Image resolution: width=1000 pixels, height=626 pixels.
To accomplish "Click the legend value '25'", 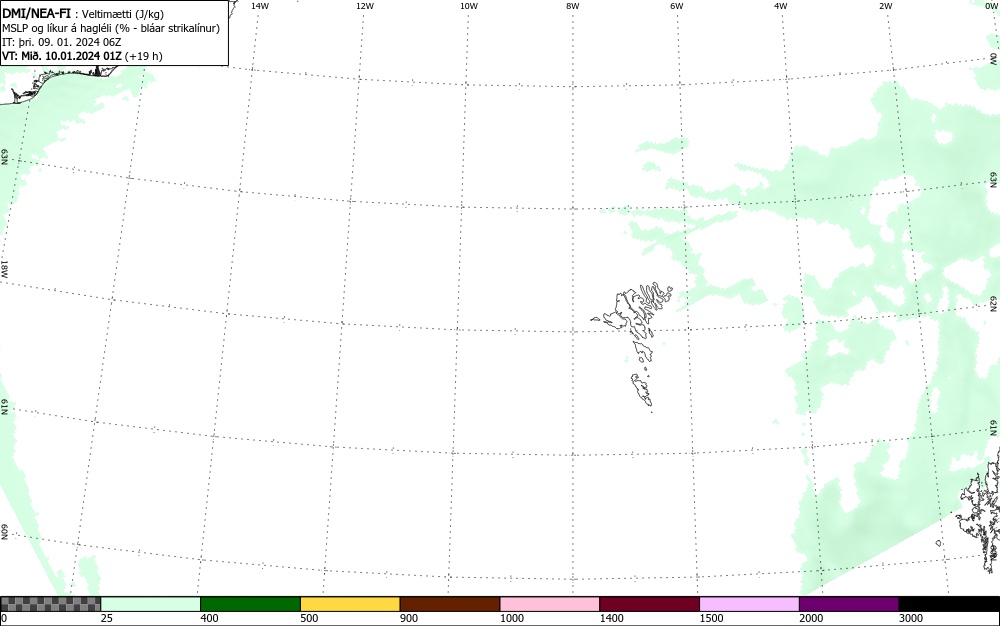I will click(x=107, y=618).
